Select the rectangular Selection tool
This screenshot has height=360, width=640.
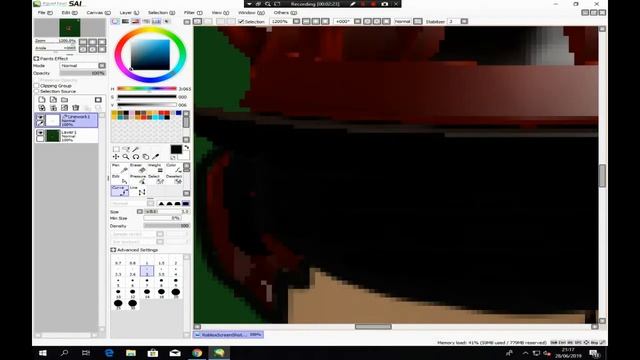(116, 149)
